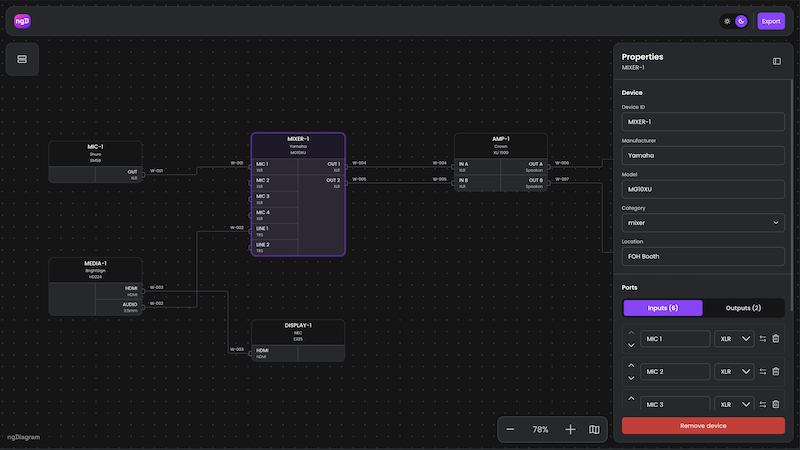Click the W-004 wire label near MIXER-1
Viewport: 800px width, 450px height.
(x=359, y=163)
